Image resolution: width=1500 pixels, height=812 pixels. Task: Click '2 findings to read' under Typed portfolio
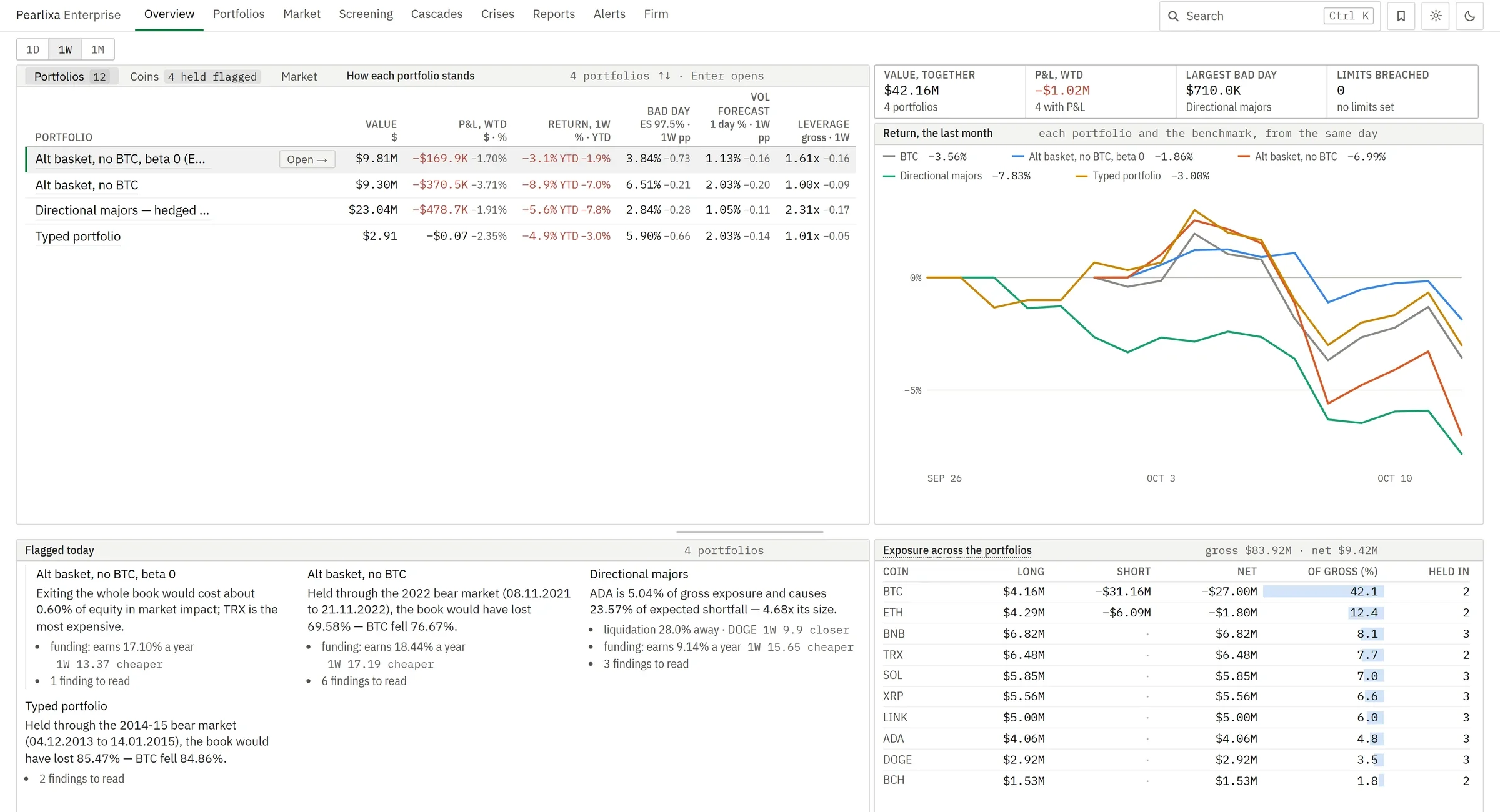(82, 779)
